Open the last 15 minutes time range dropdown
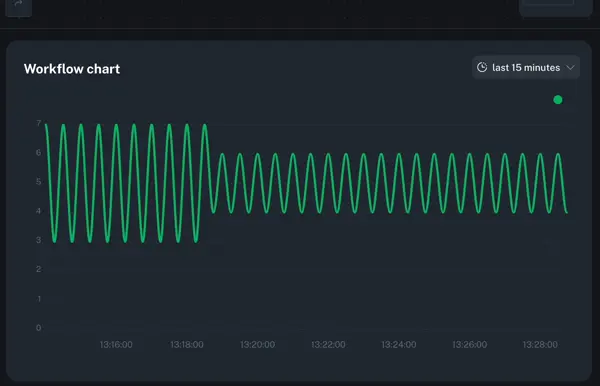Viewport: 600px width, 386px height. pyautogui.click(x=526, y=67)
